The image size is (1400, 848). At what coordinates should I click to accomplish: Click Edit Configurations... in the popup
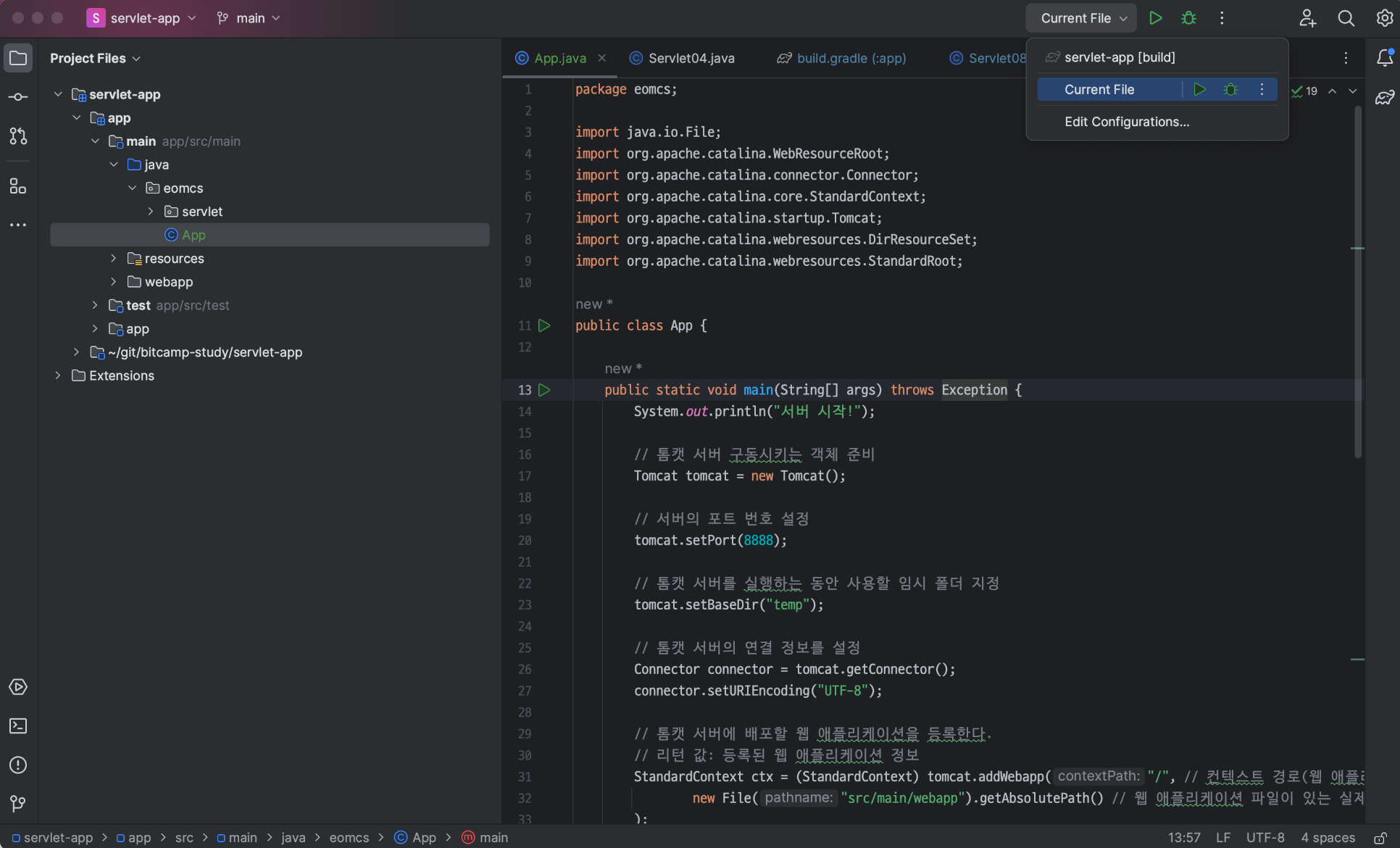(1127, 122)
